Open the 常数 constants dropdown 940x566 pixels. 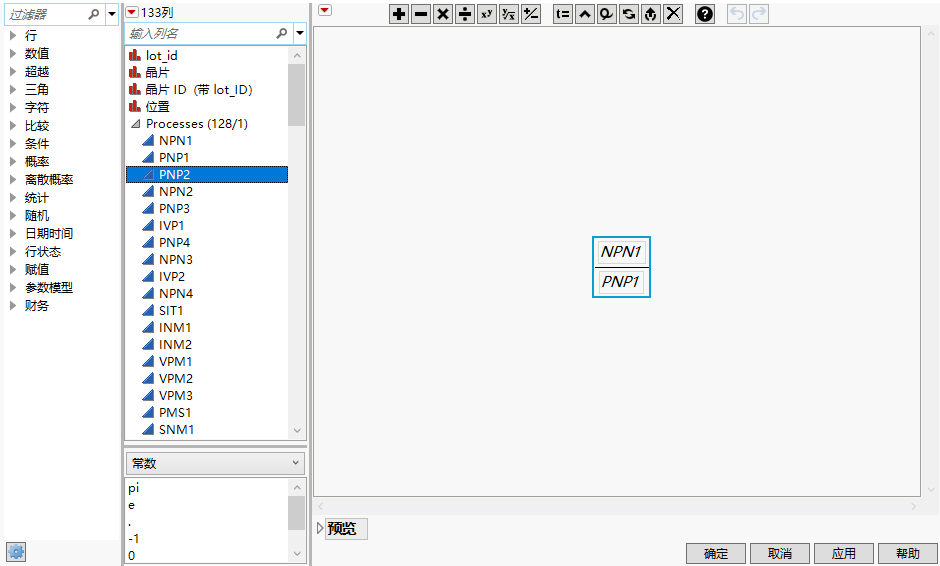pyautogui.click(x=215, y=463)
